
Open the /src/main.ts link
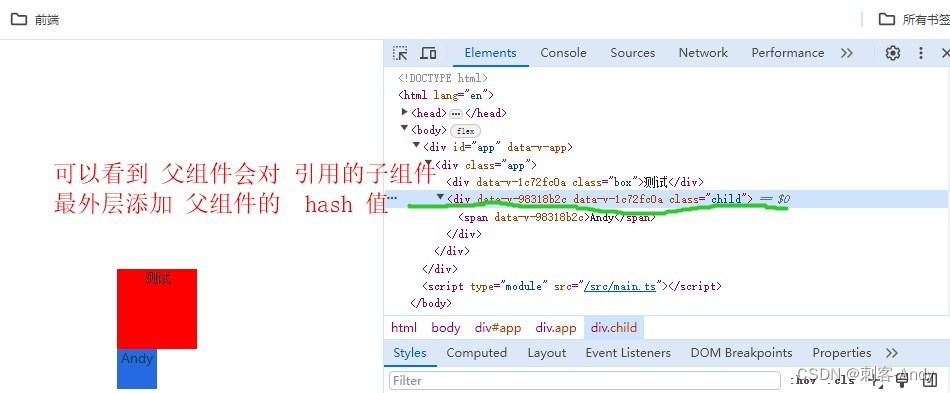pos(620,286)
